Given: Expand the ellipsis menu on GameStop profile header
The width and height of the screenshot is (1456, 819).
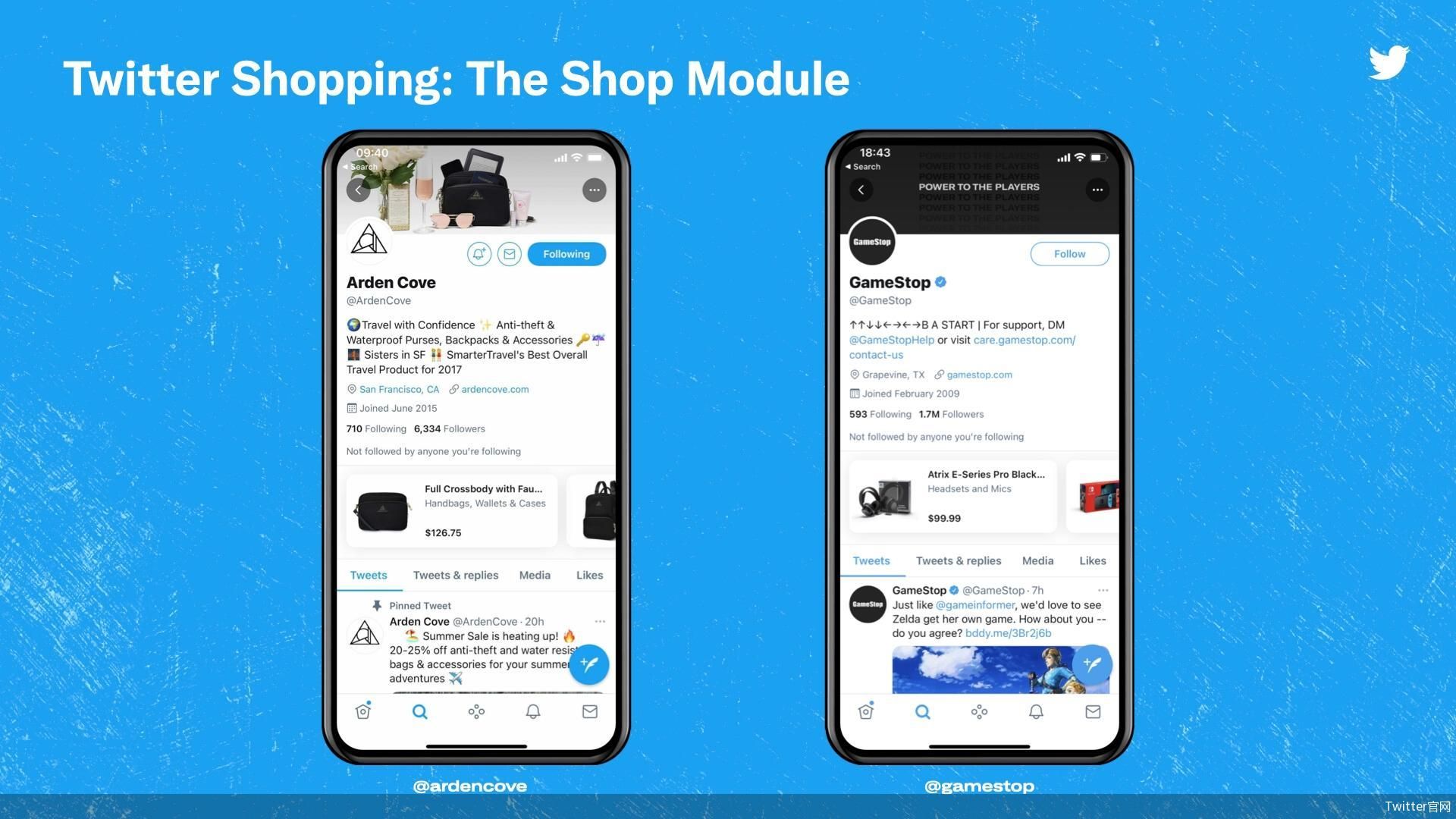Looking at the screenshot, I should click(x=1098, y=189).
